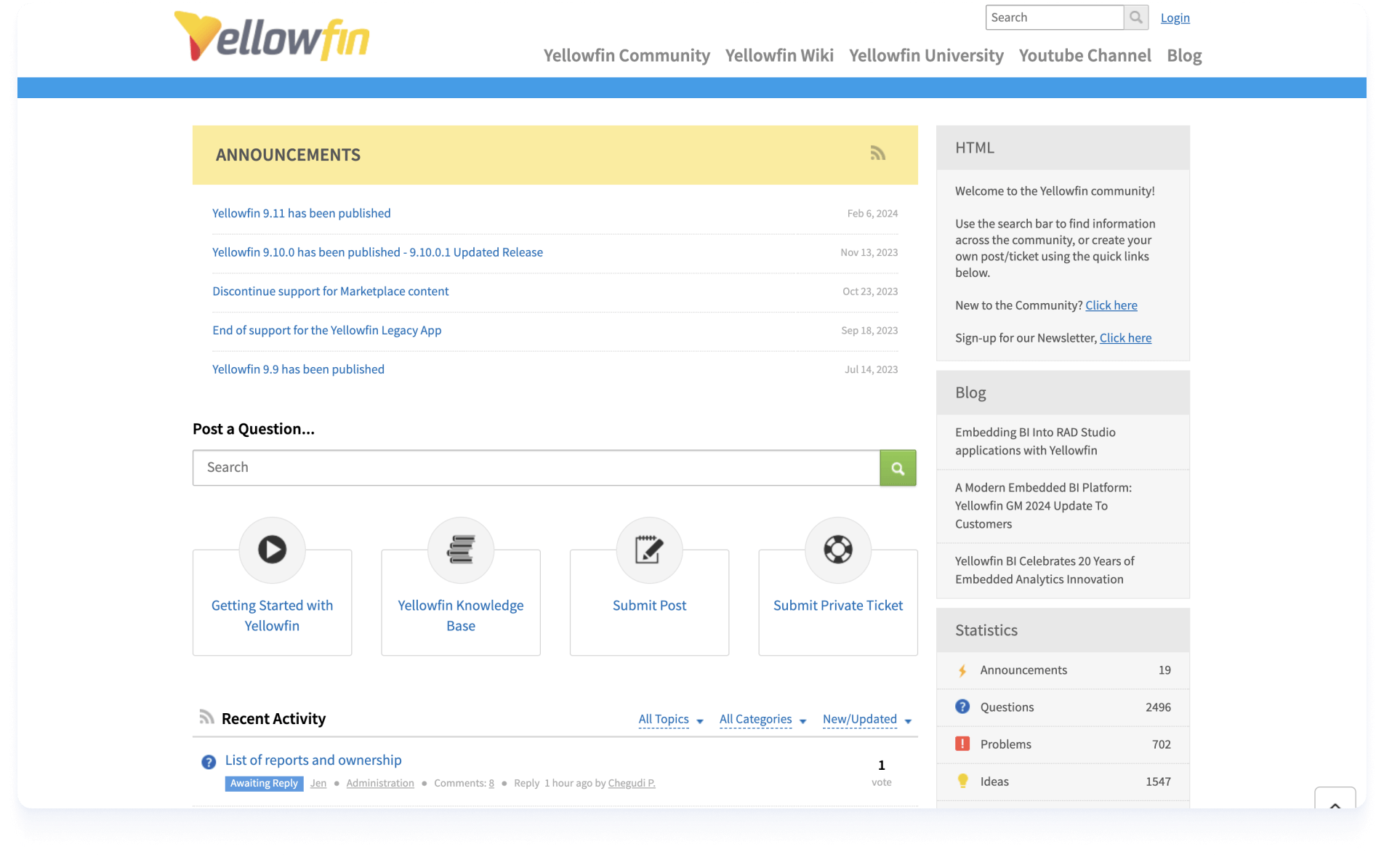Click the Submit Private Ticket link
This screenshot has height=868, width=1384.
coord(838,606)
